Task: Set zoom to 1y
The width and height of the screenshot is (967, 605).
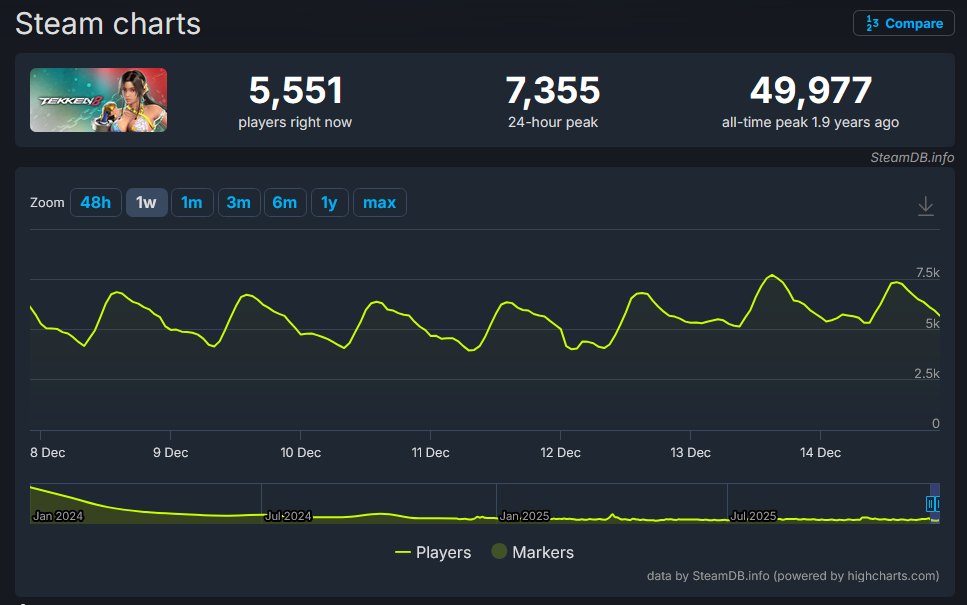Action: [329, 202]
